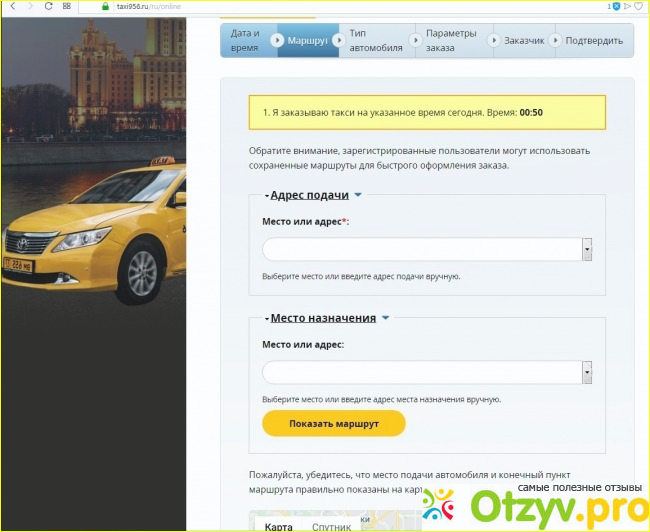Click into the pickup address text field
The image size is (650, 532).
tap(422, 250)
